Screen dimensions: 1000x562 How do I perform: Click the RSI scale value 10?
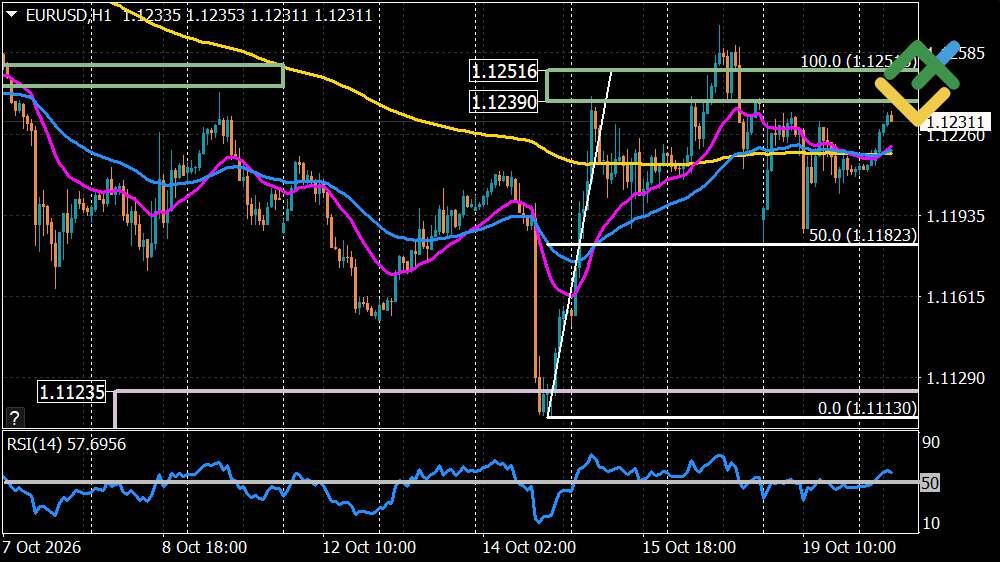[931, 523]
